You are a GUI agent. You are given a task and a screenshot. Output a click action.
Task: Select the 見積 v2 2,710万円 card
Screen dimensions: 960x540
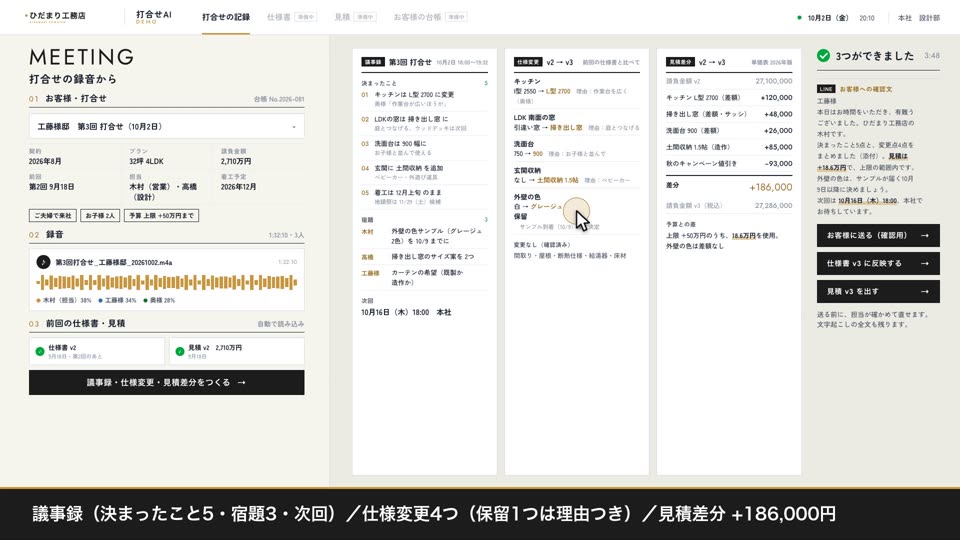pos(237,351)
